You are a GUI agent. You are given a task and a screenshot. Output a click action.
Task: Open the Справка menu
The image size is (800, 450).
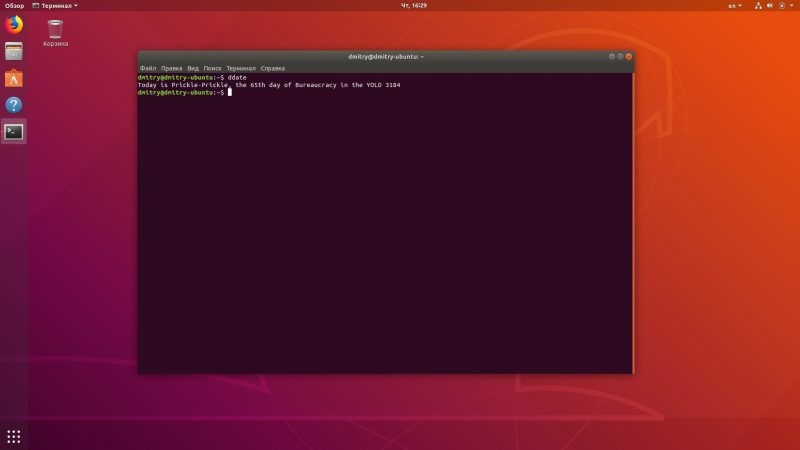[272, 68]
